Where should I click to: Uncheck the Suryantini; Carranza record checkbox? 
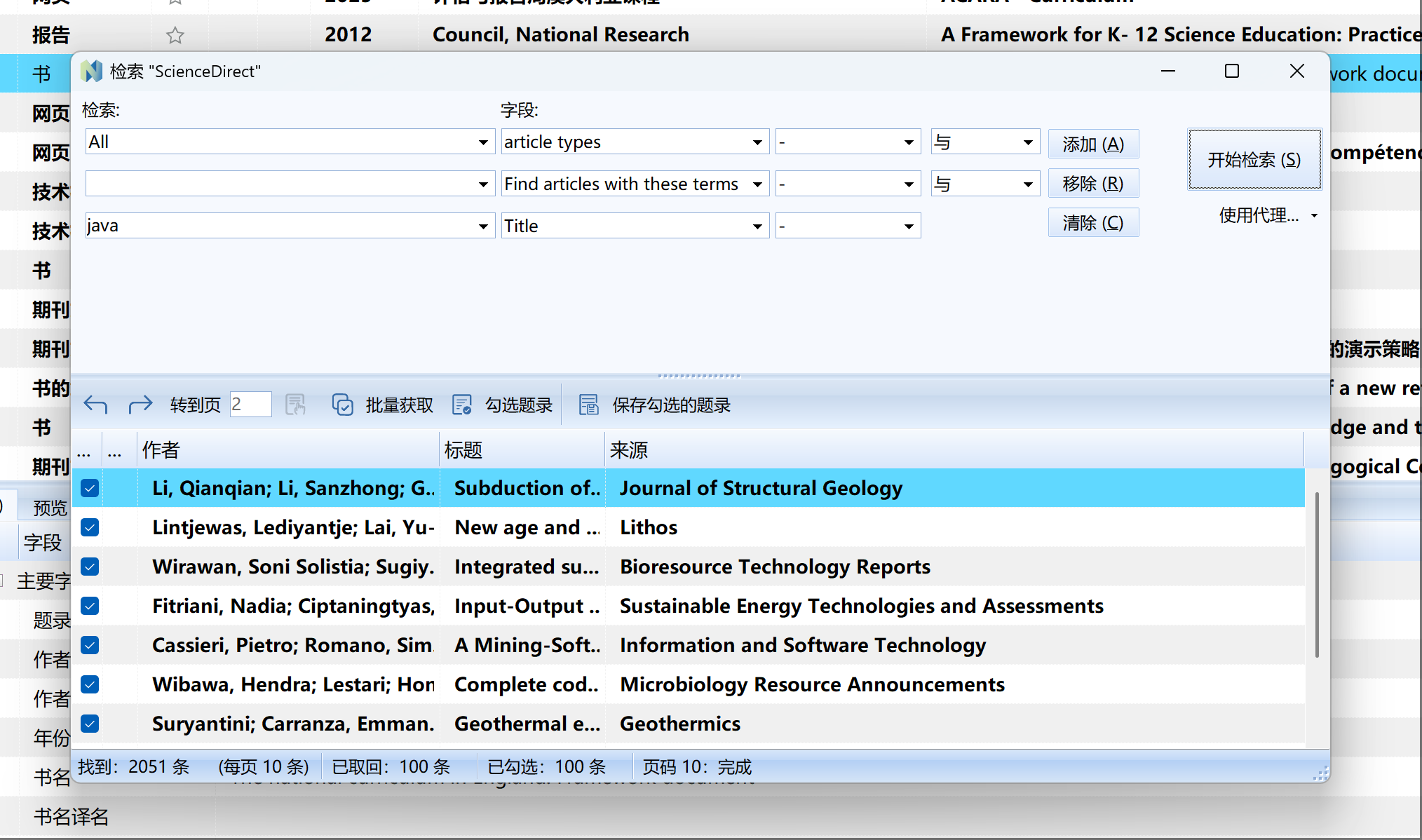tap(90, 724)
